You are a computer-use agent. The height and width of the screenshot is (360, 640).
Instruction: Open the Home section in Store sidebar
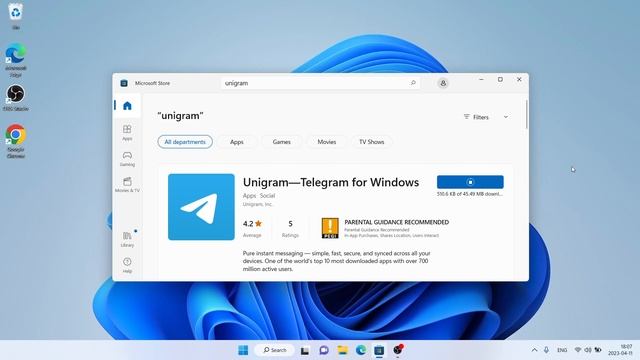click(127, 106)
